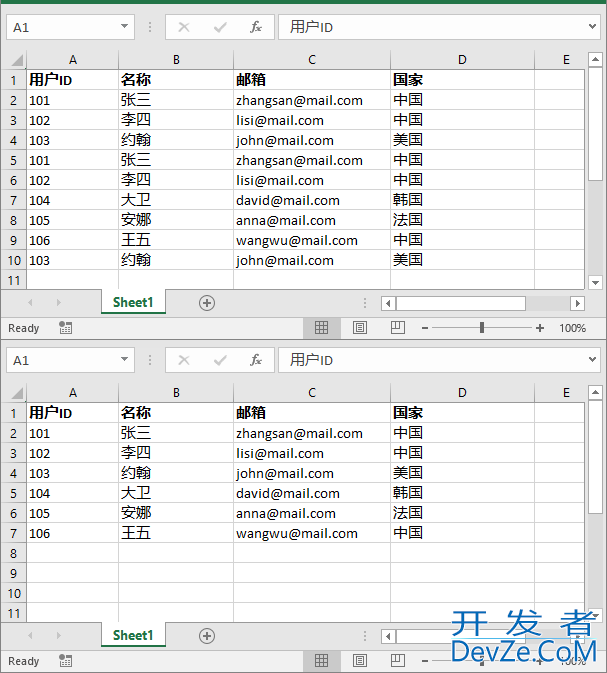Screen dimensions: 607x673
Task: Click bottom window horizontal scroll left arrow
Action: tap(388, 637)
